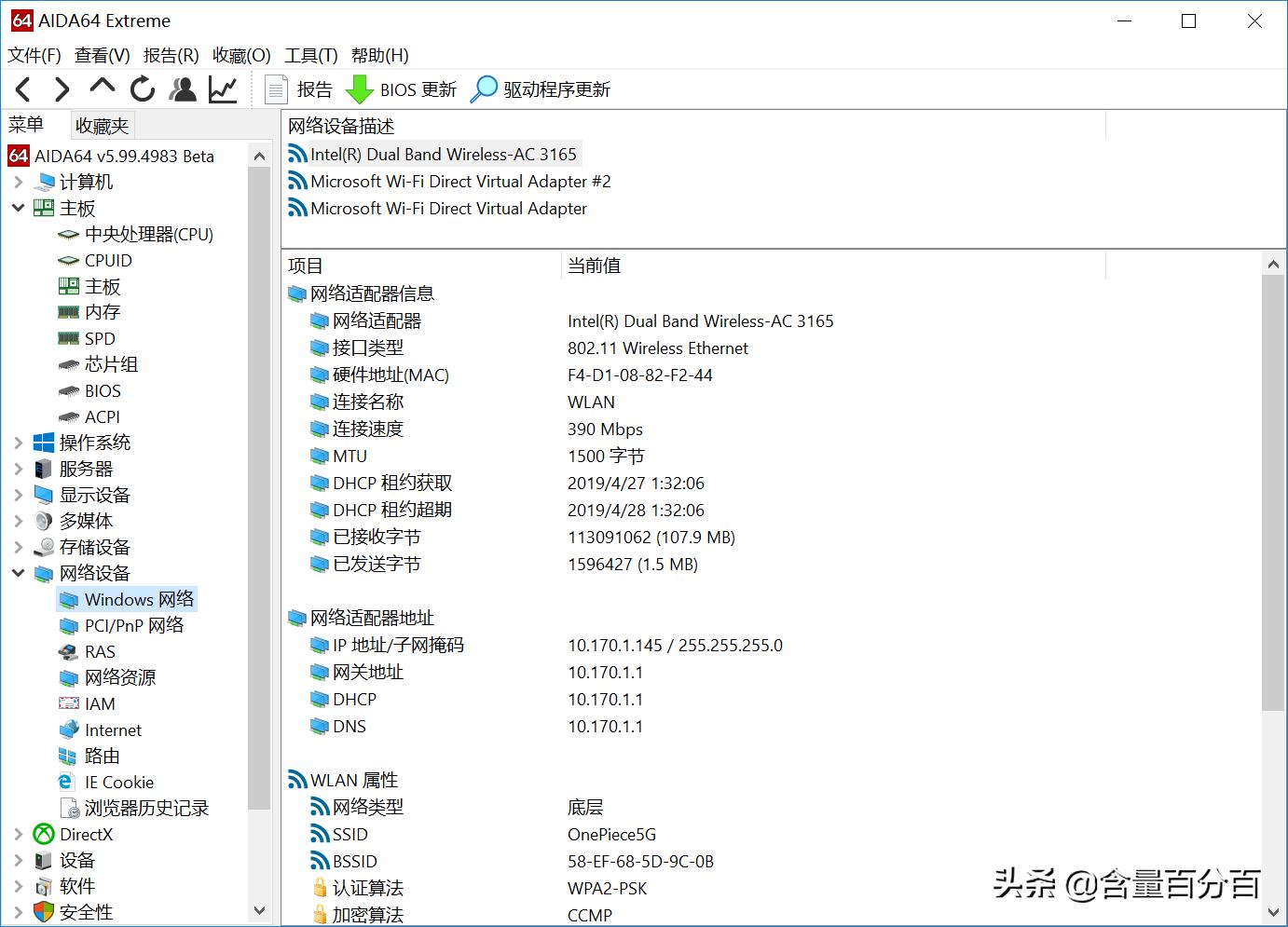Open 驱动程序更新 with the magnifier icon

485,89
